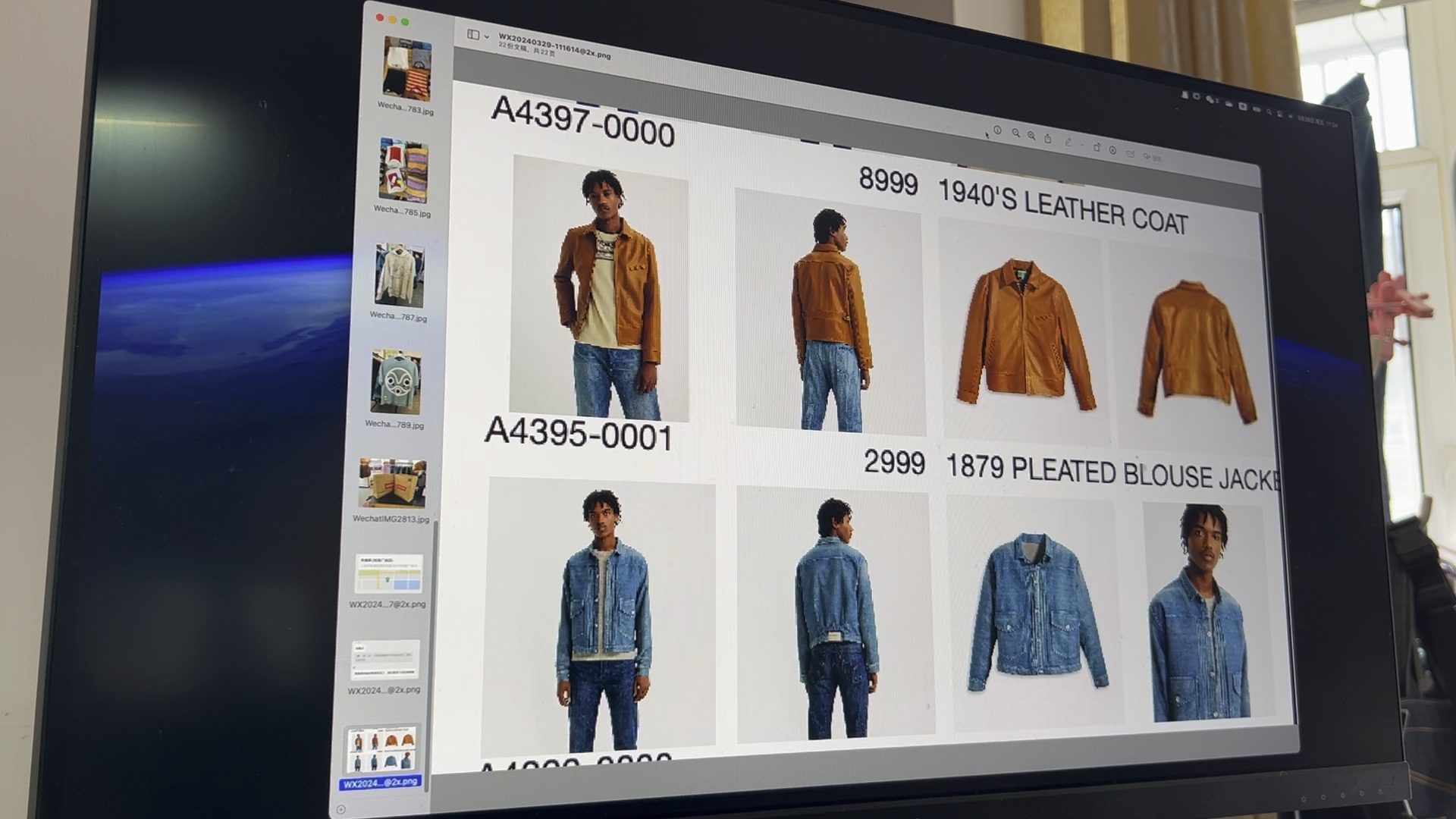Close the Preview window with the red button
This screenshot has height=819, width=1456.
click(x=380, y=17)
